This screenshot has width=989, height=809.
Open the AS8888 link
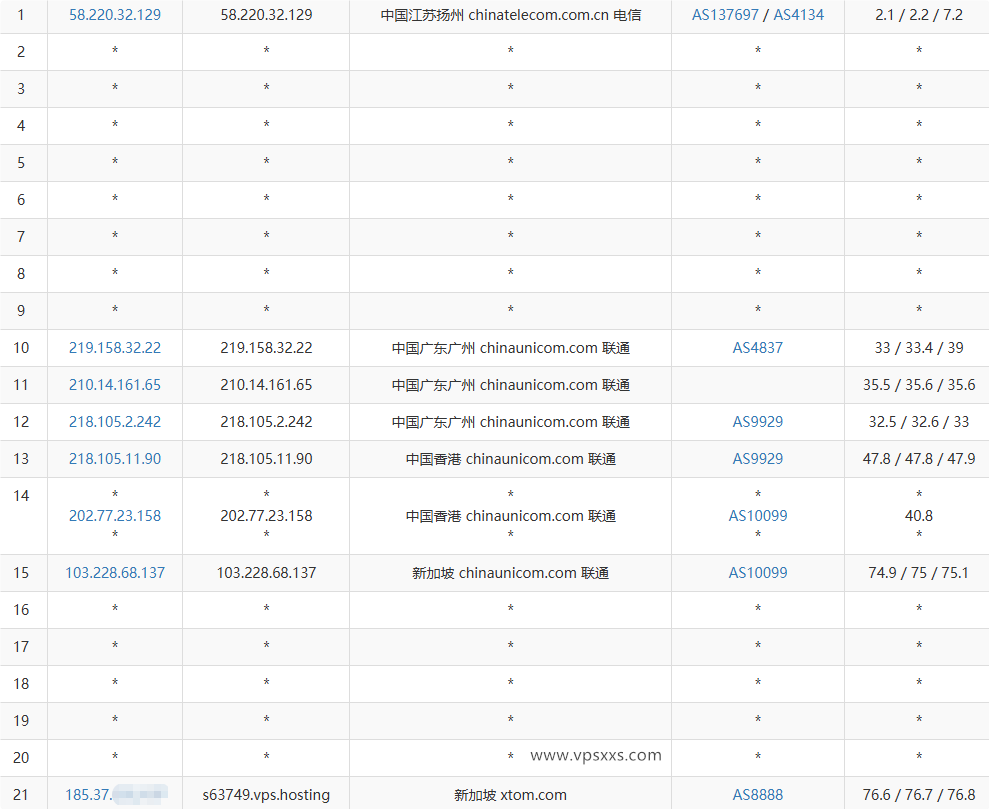point(758,794)
